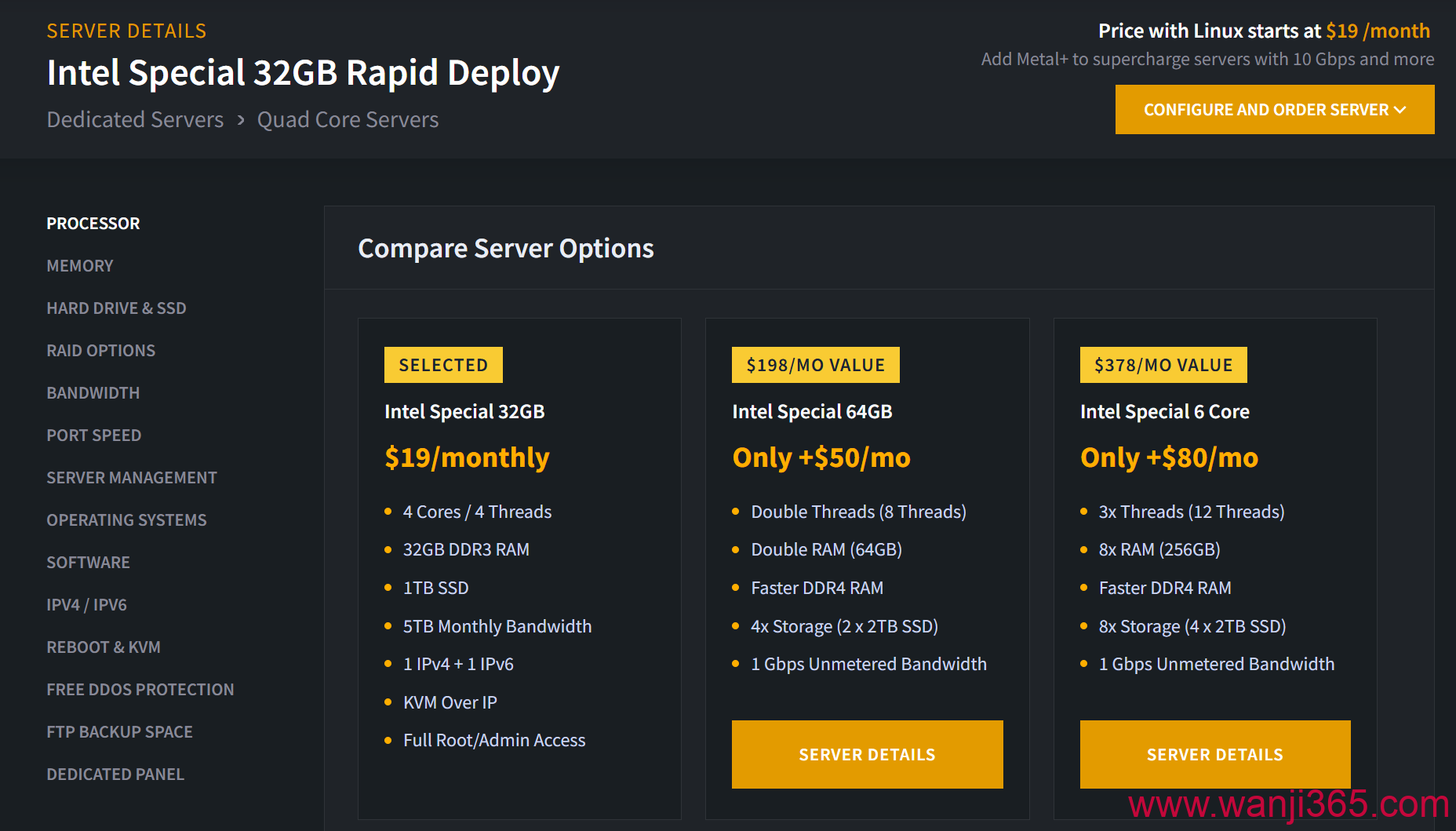
Task: Jump to Hard Drive & SSD section
Action: point(116,308)
